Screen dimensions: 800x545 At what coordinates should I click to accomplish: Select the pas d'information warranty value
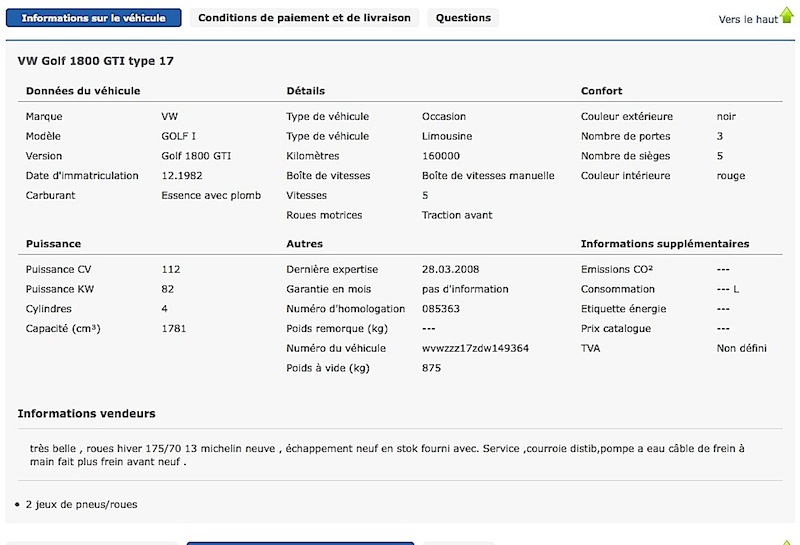(465, 289)
